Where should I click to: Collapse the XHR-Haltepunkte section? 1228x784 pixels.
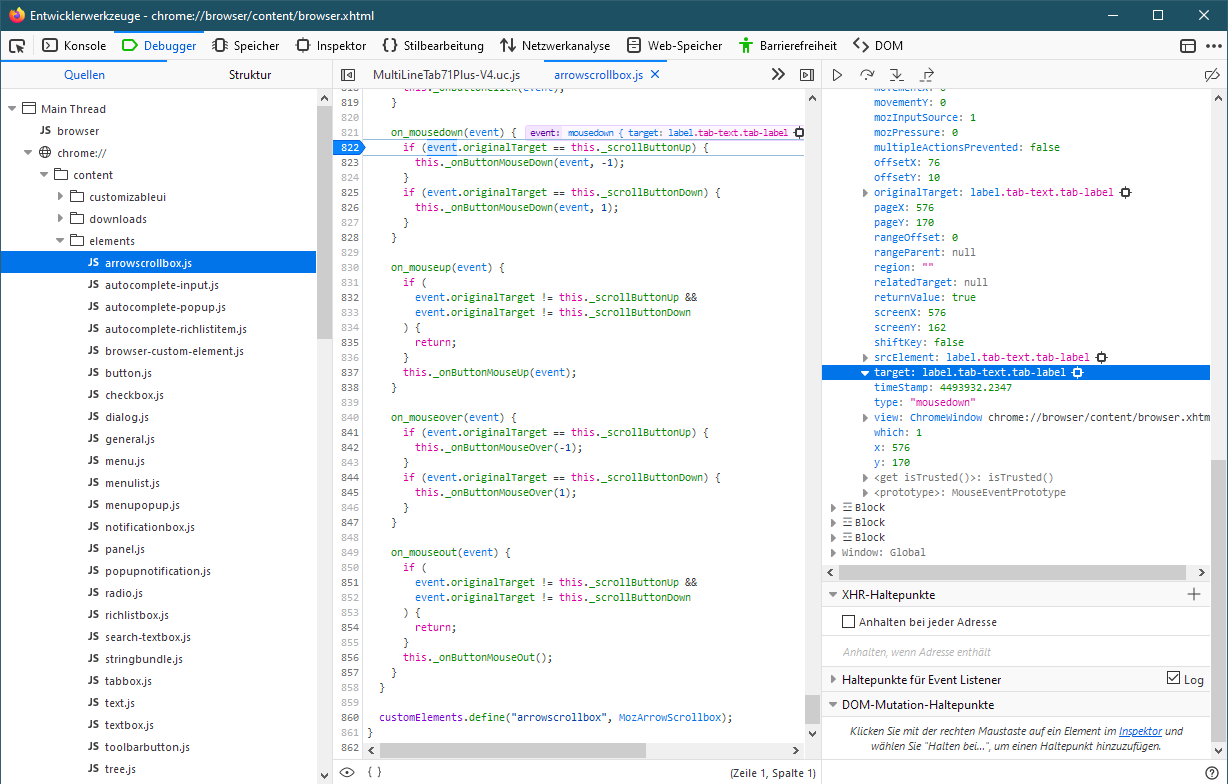(x=832, y=594)
